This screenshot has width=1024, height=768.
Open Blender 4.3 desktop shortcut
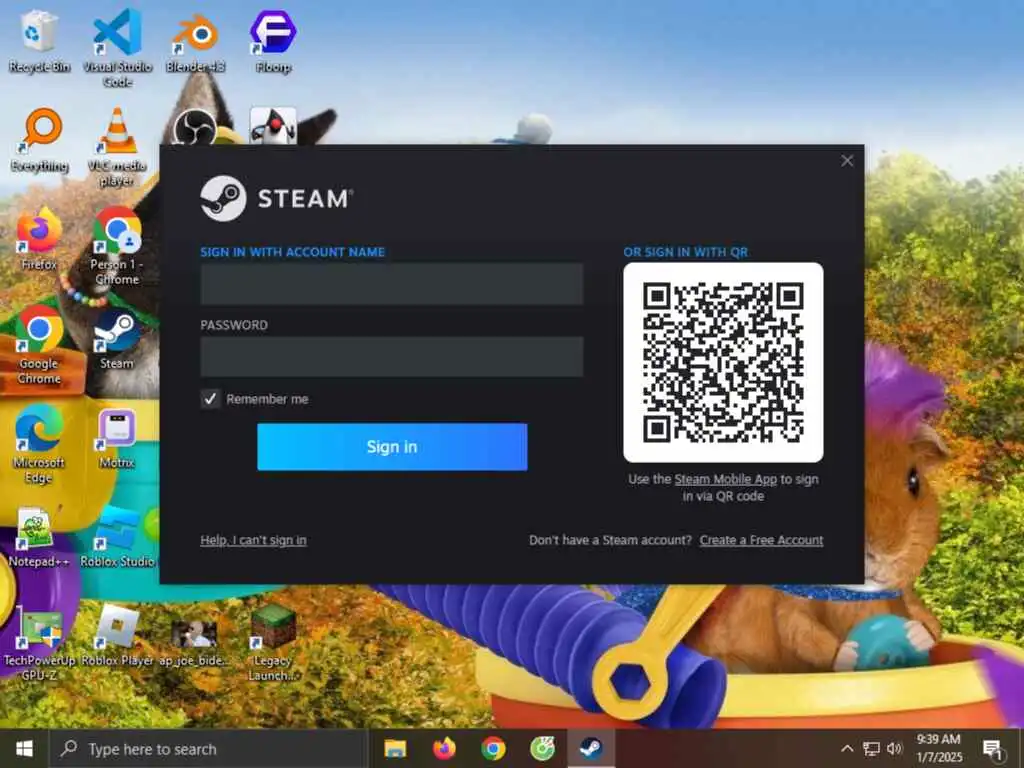[x=195, y=40]
